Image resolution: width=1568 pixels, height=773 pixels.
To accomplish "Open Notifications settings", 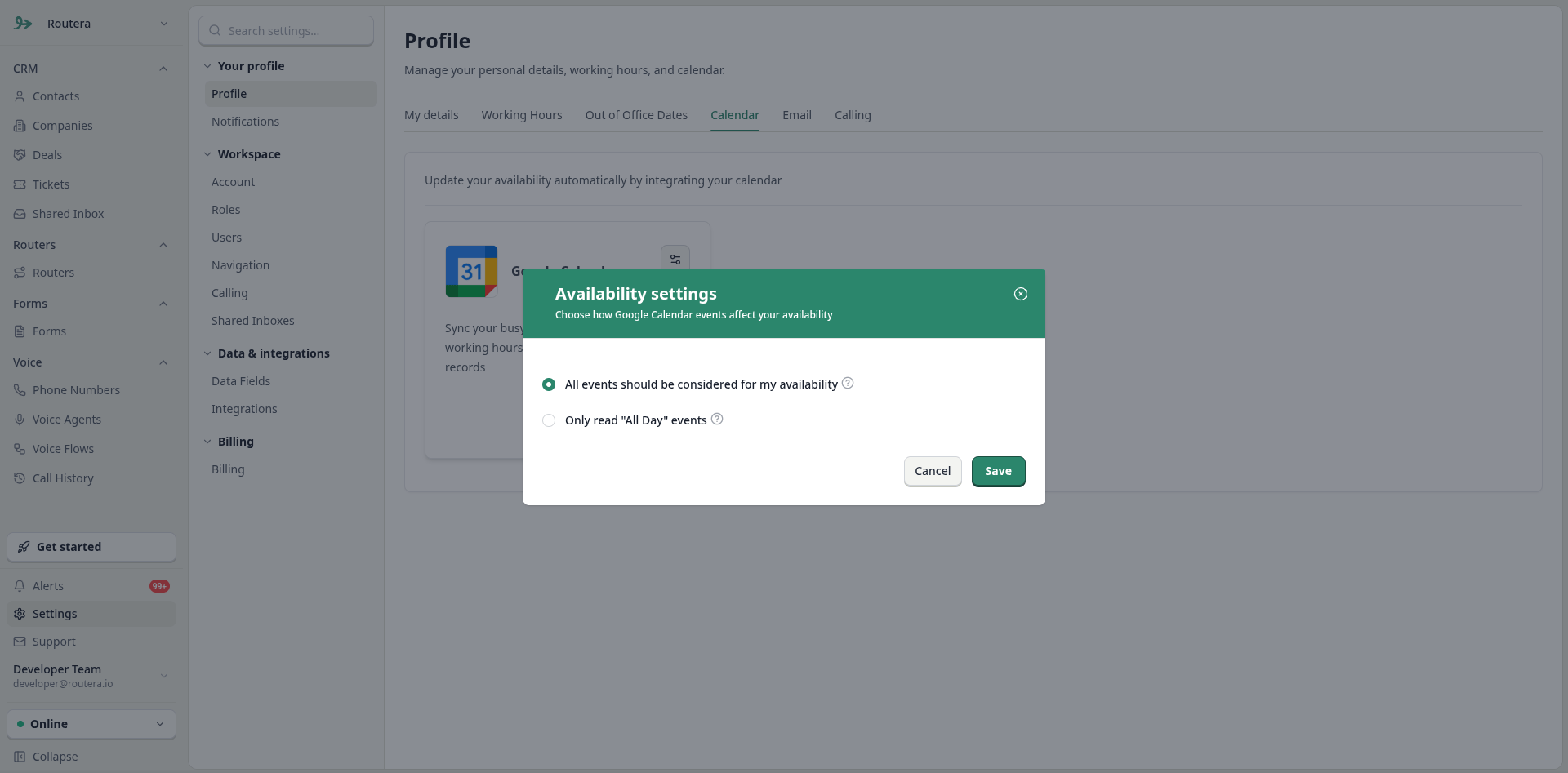I will (291, 122).
